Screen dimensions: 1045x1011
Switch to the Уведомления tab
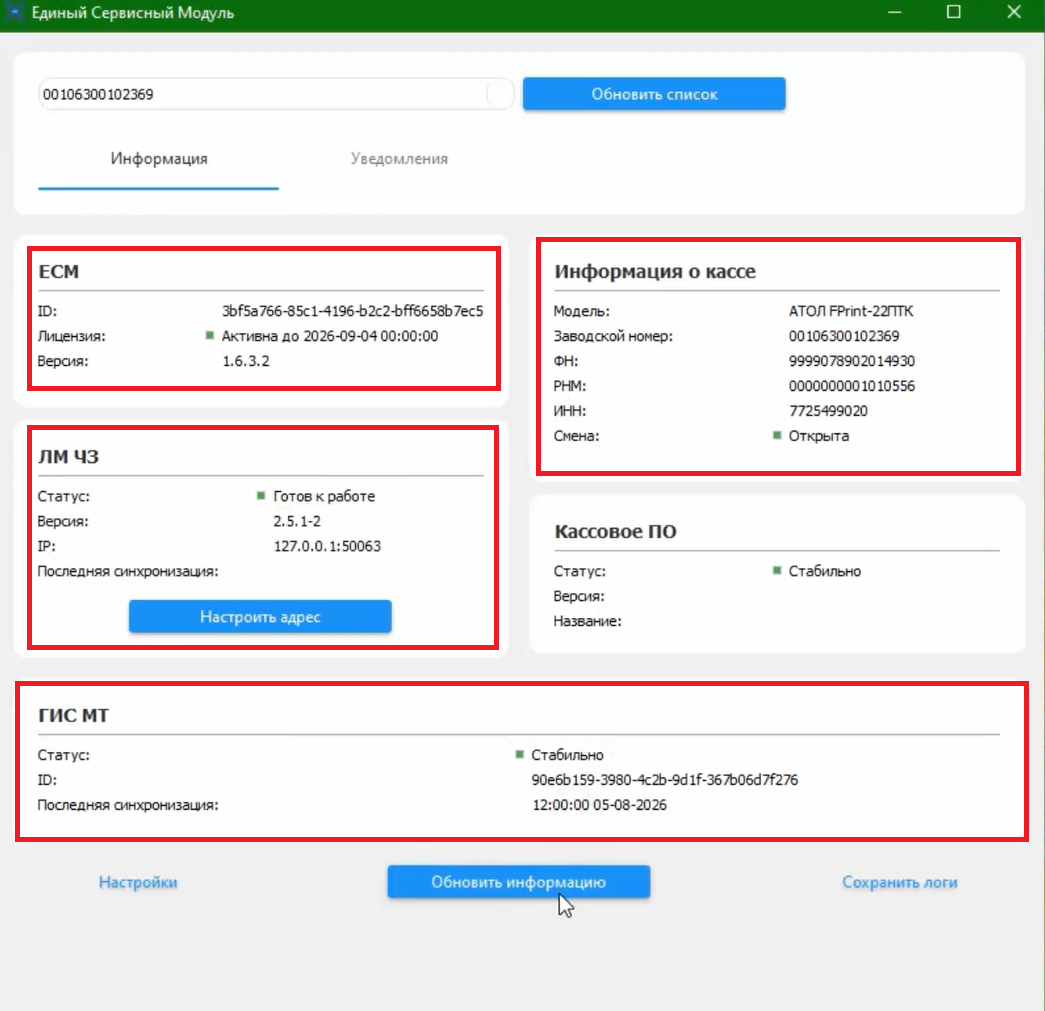399,159
